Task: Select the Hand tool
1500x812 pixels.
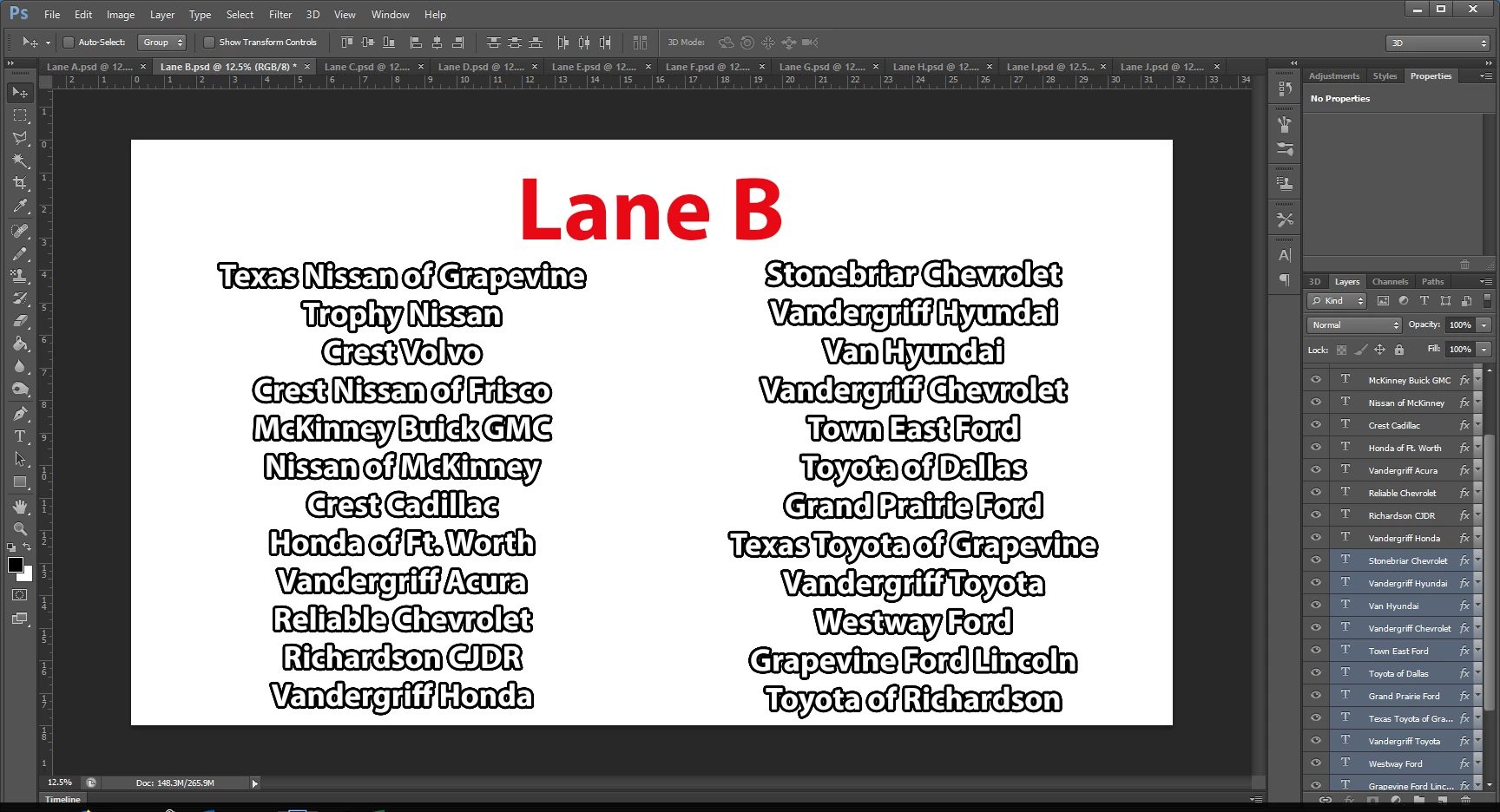Action: coord(20,507)
